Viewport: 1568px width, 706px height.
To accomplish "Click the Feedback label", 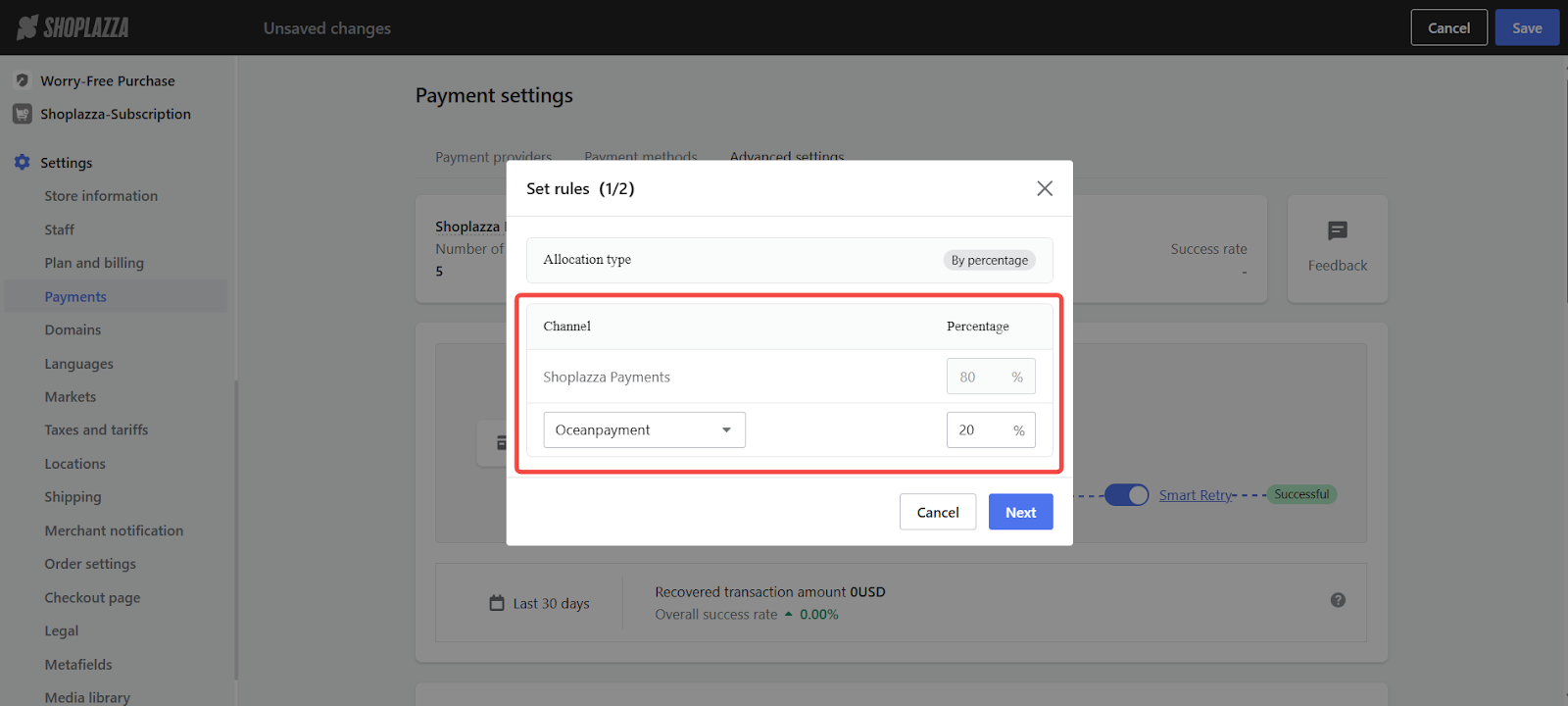I will (1338, 266).
